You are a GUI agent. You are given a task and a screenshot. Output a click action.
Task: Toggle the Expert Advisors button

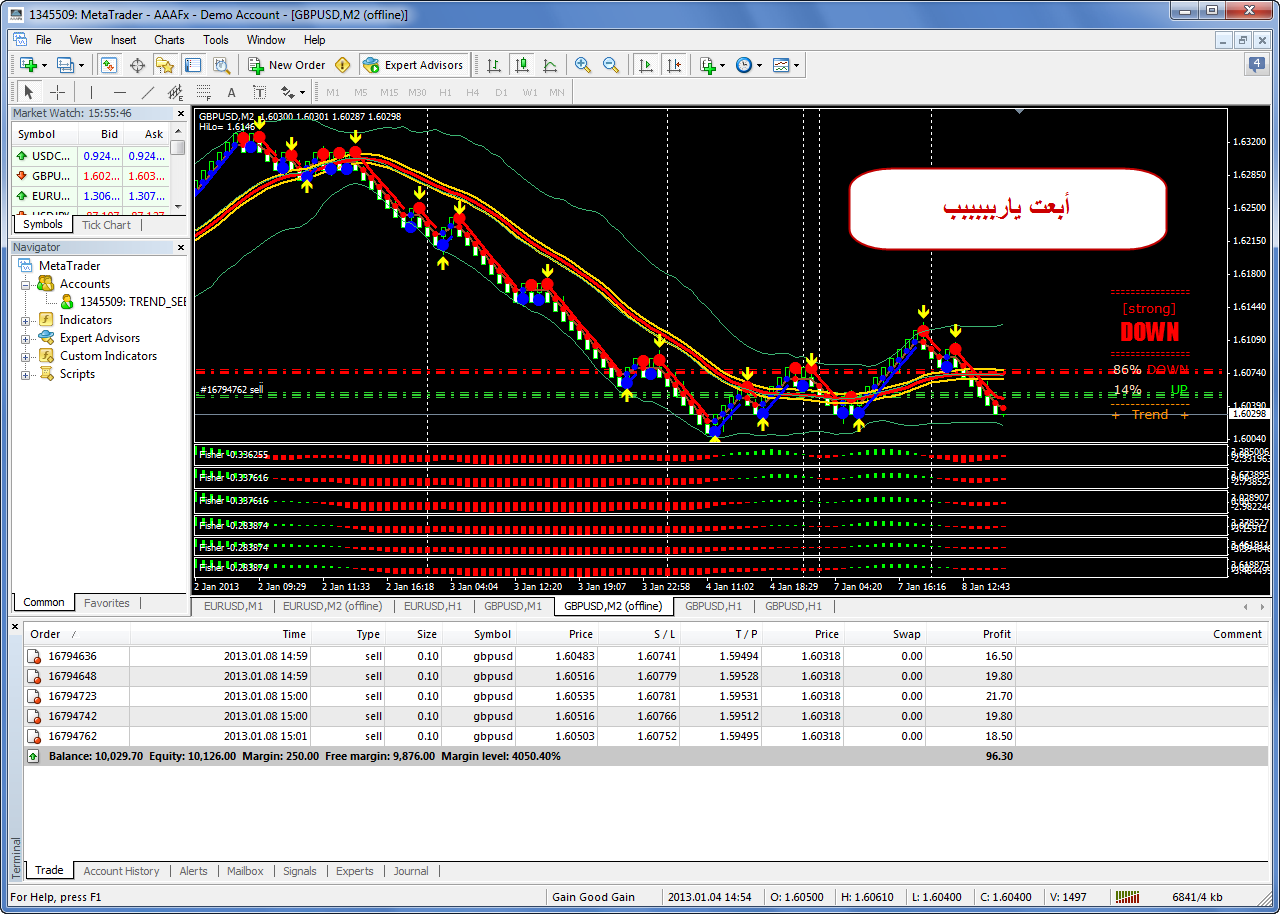coord(413,65)
